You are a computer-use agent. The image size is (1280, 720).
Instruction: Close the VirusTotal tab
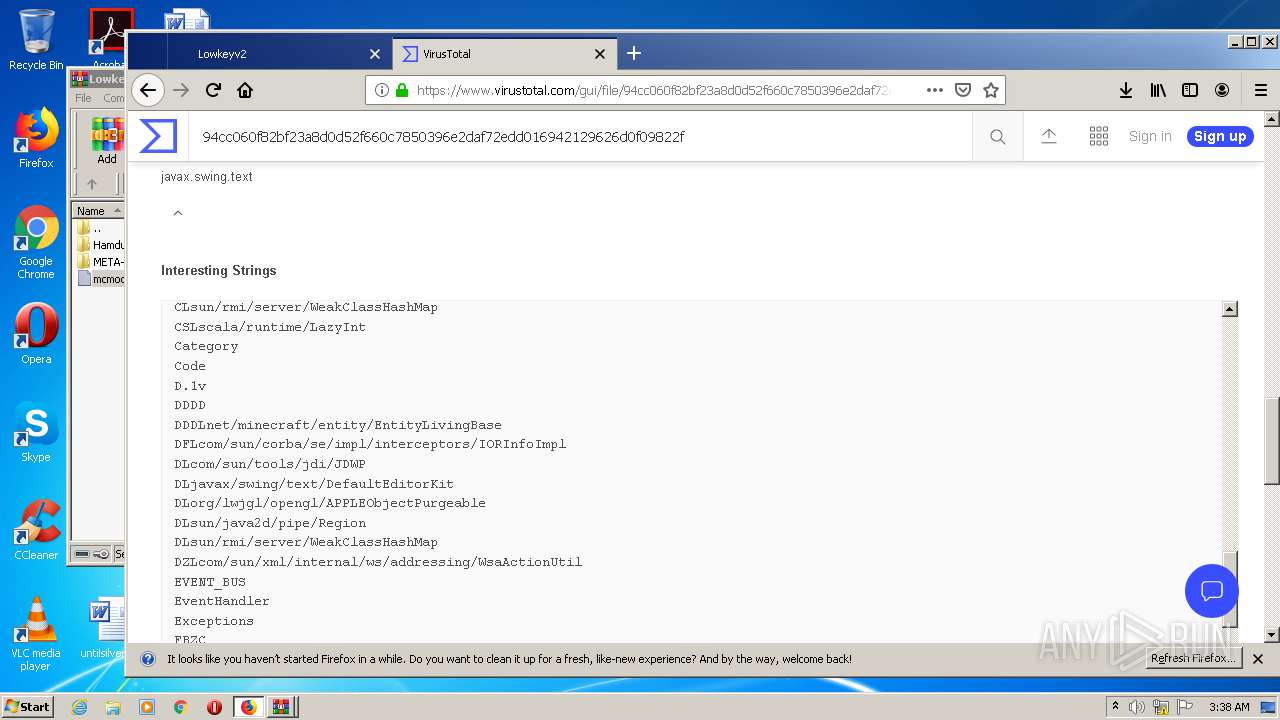click(x=600, y=54)
